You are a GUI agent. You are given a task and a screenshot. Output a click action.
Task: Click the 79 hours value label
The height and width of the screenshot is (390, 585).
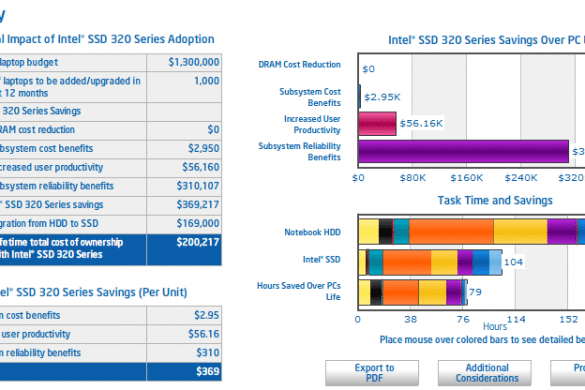[x=475, y=292]
